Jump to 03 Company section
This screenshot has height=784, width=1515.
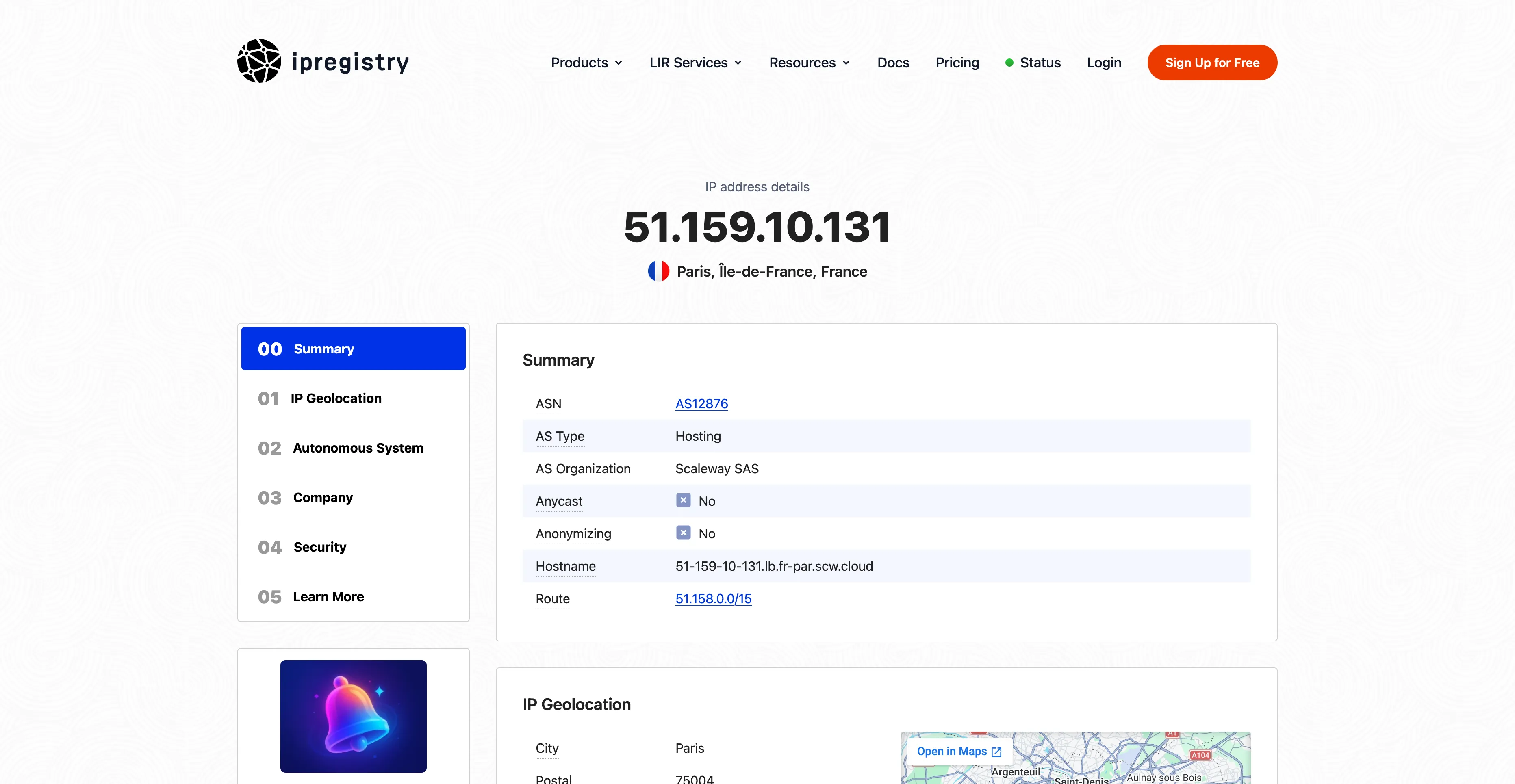[x=354, y=497]
